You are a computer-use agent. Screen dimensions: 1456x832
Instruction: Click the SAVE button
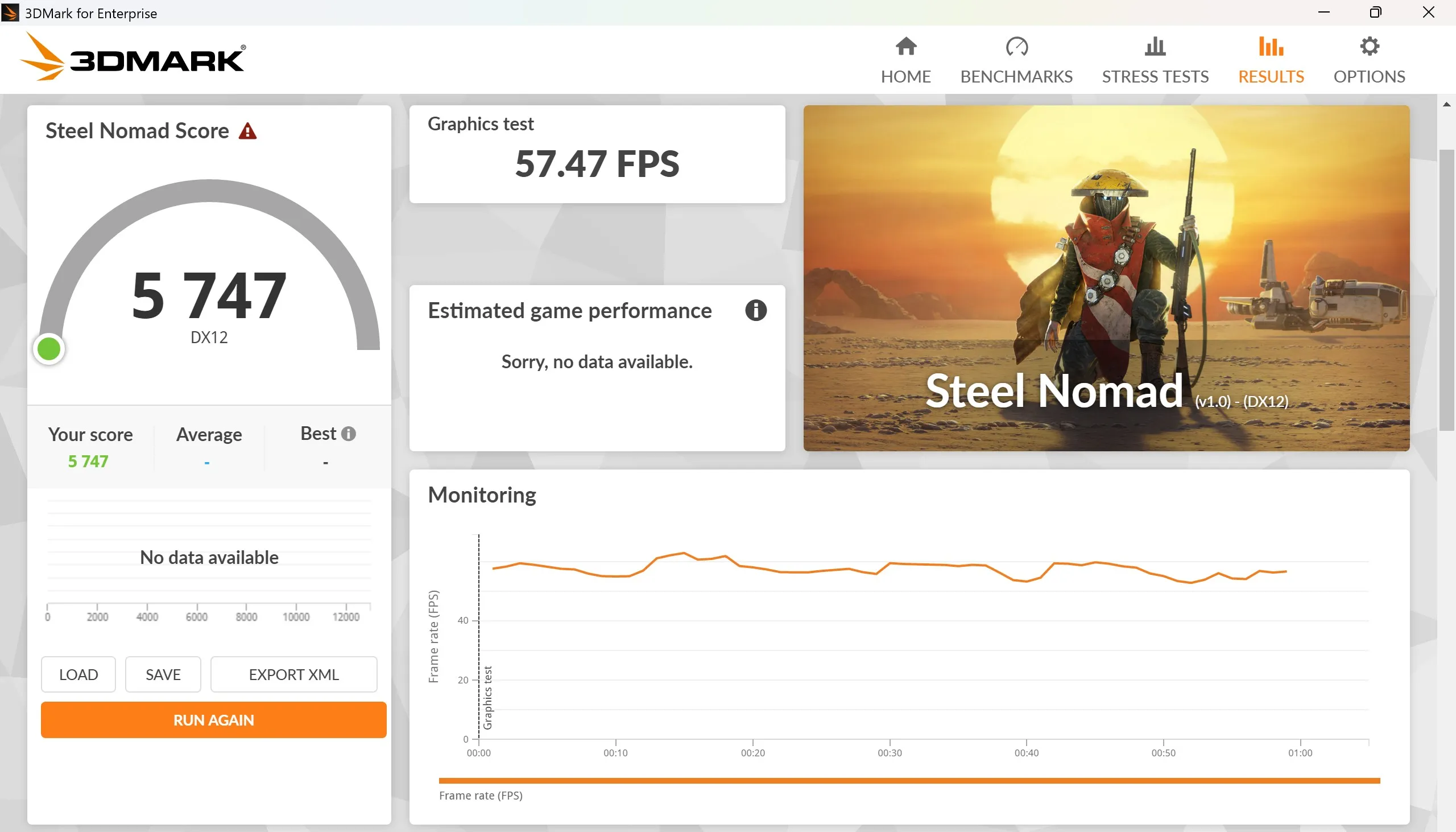[163, 674]
